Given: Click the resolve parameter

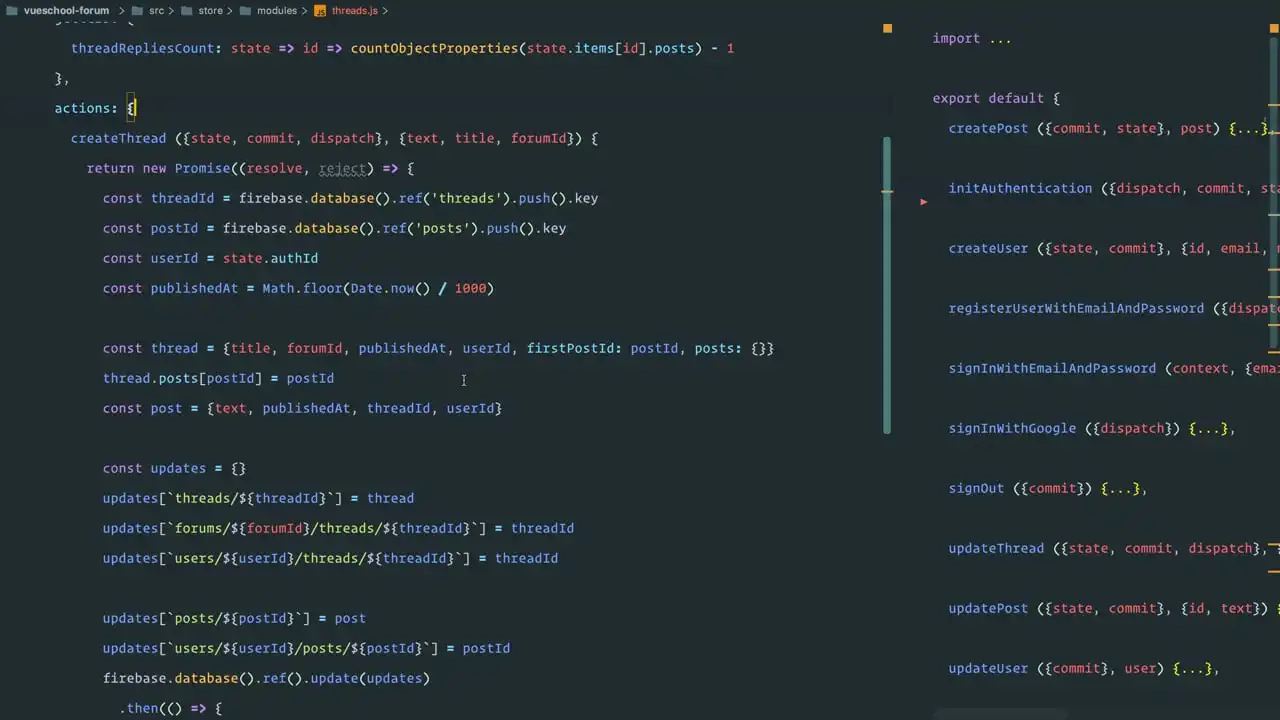Looking at the screenshot, I should [274, 168].
